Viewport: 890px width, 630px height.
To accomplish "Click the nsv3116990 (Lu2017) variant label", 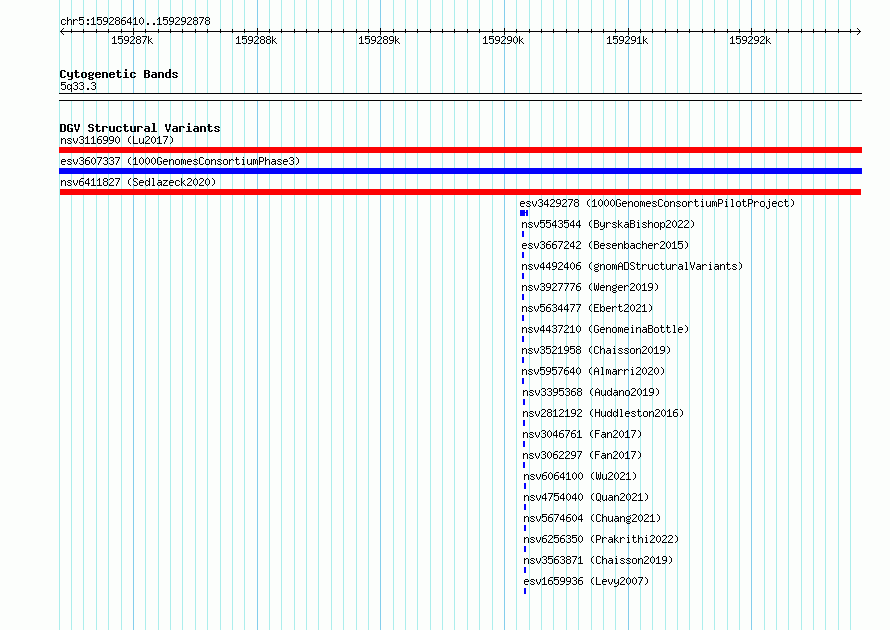I will [x=117, y=140].
